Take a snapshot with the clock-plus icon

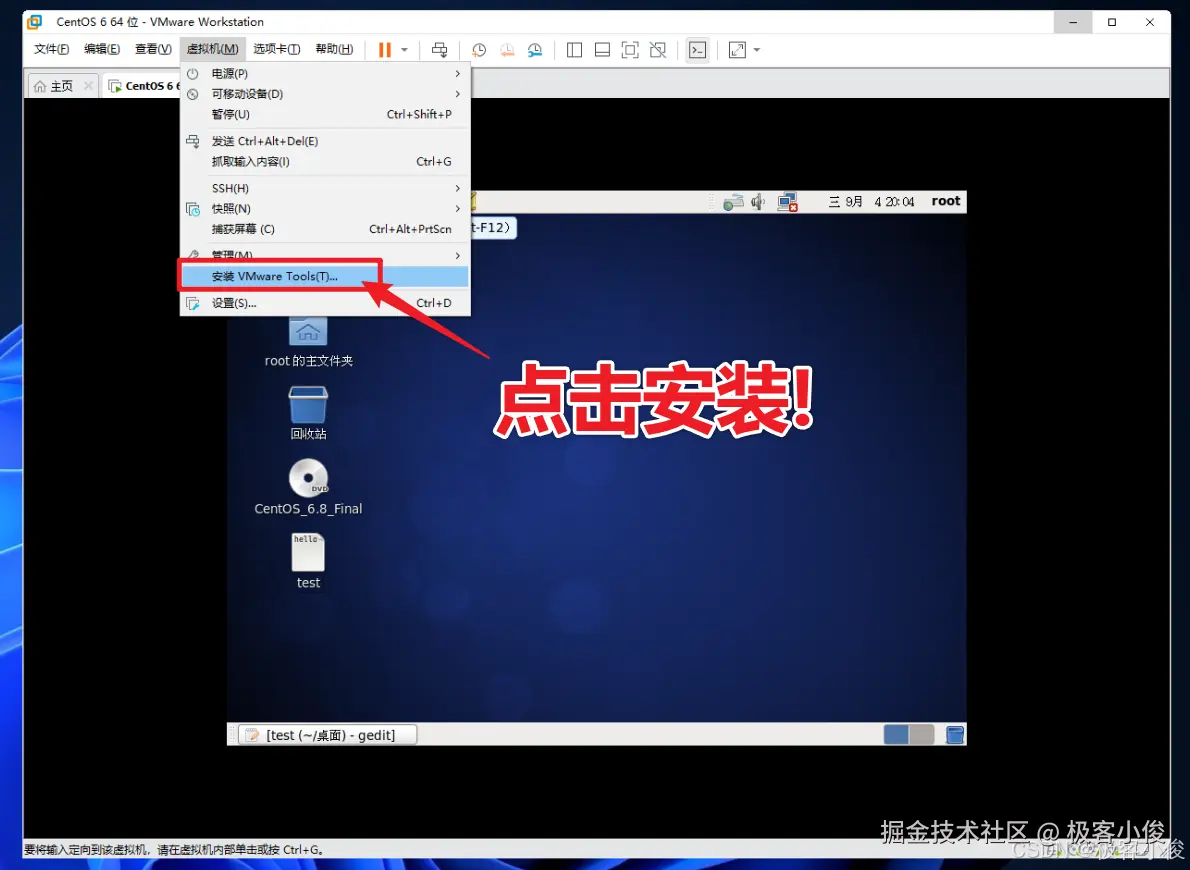[479, 50]
